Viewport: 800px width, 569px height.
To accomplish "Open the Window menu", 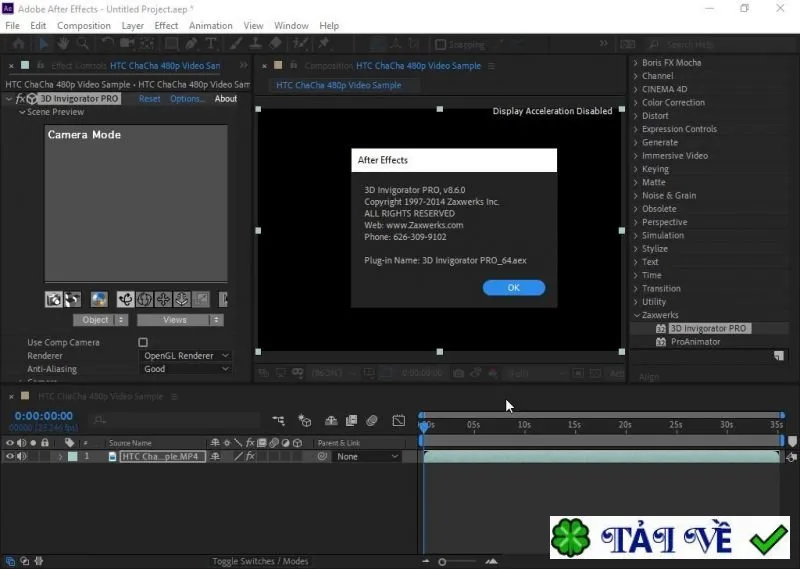I will click(x=291, y=26).
